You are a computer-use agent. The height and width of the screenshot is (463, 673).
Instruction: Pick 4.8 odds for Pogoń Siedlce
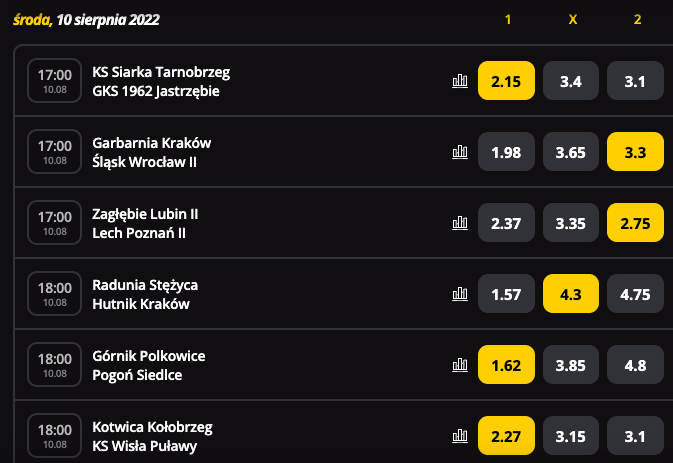(635, 365)
